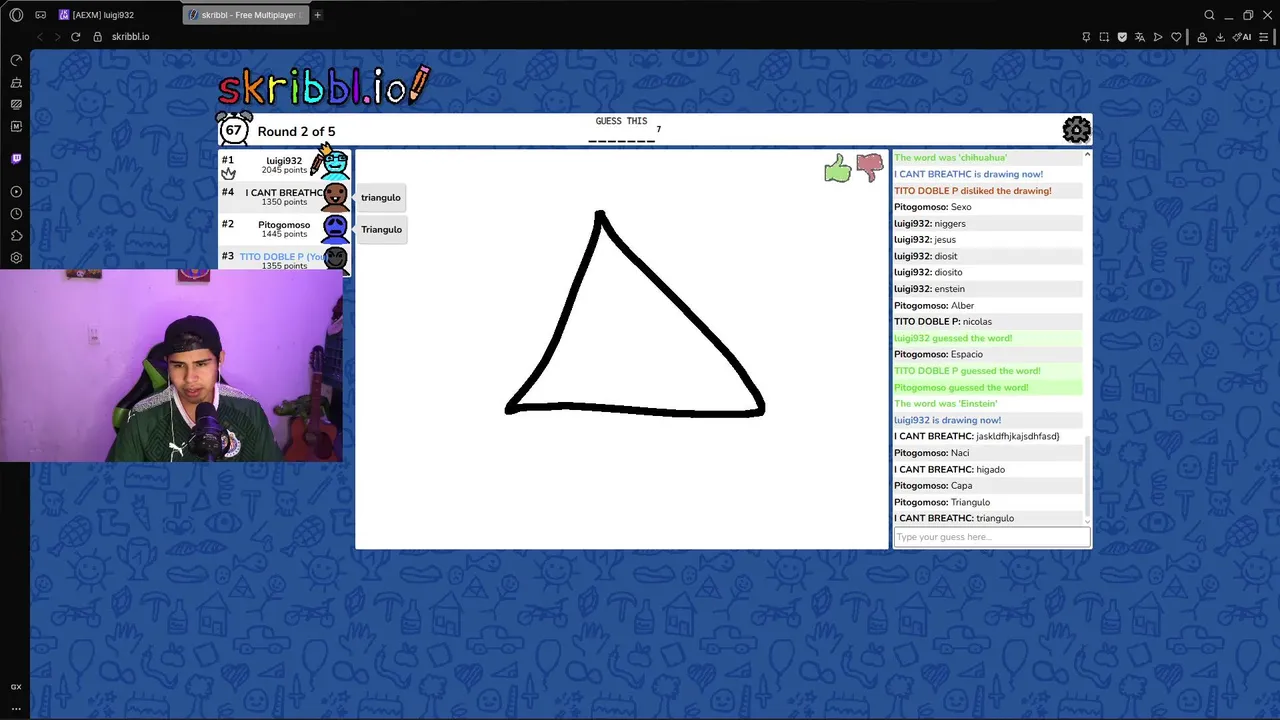Switch to skribbl Free Multiplayer tab

tap(246, 15)
